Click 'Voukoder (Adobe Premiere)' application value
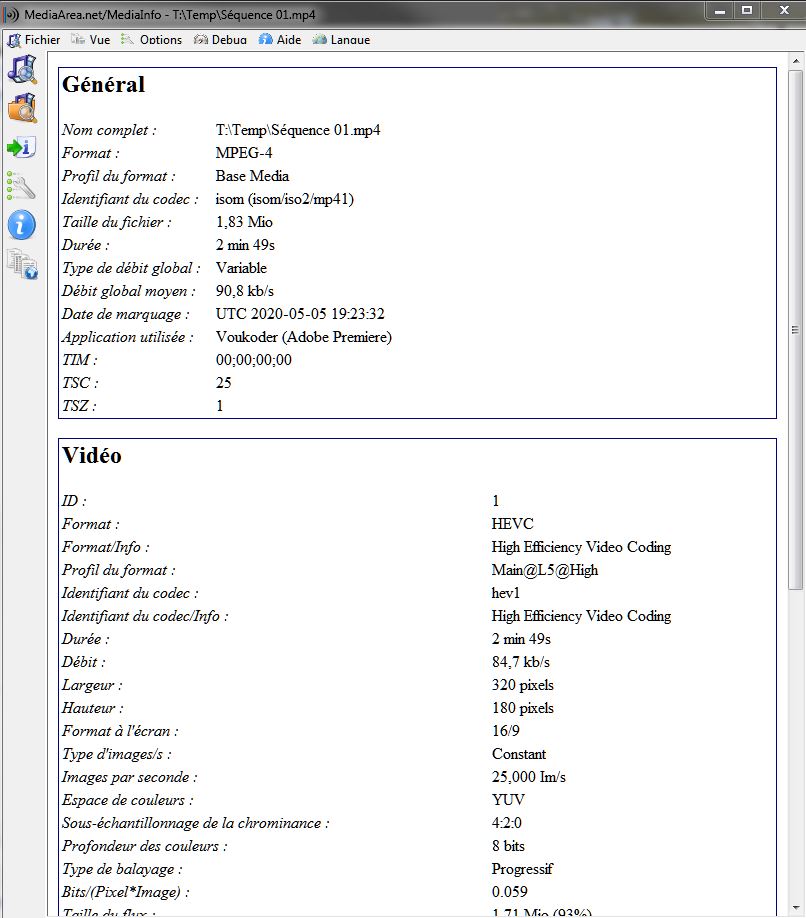 tap(304, 337)
